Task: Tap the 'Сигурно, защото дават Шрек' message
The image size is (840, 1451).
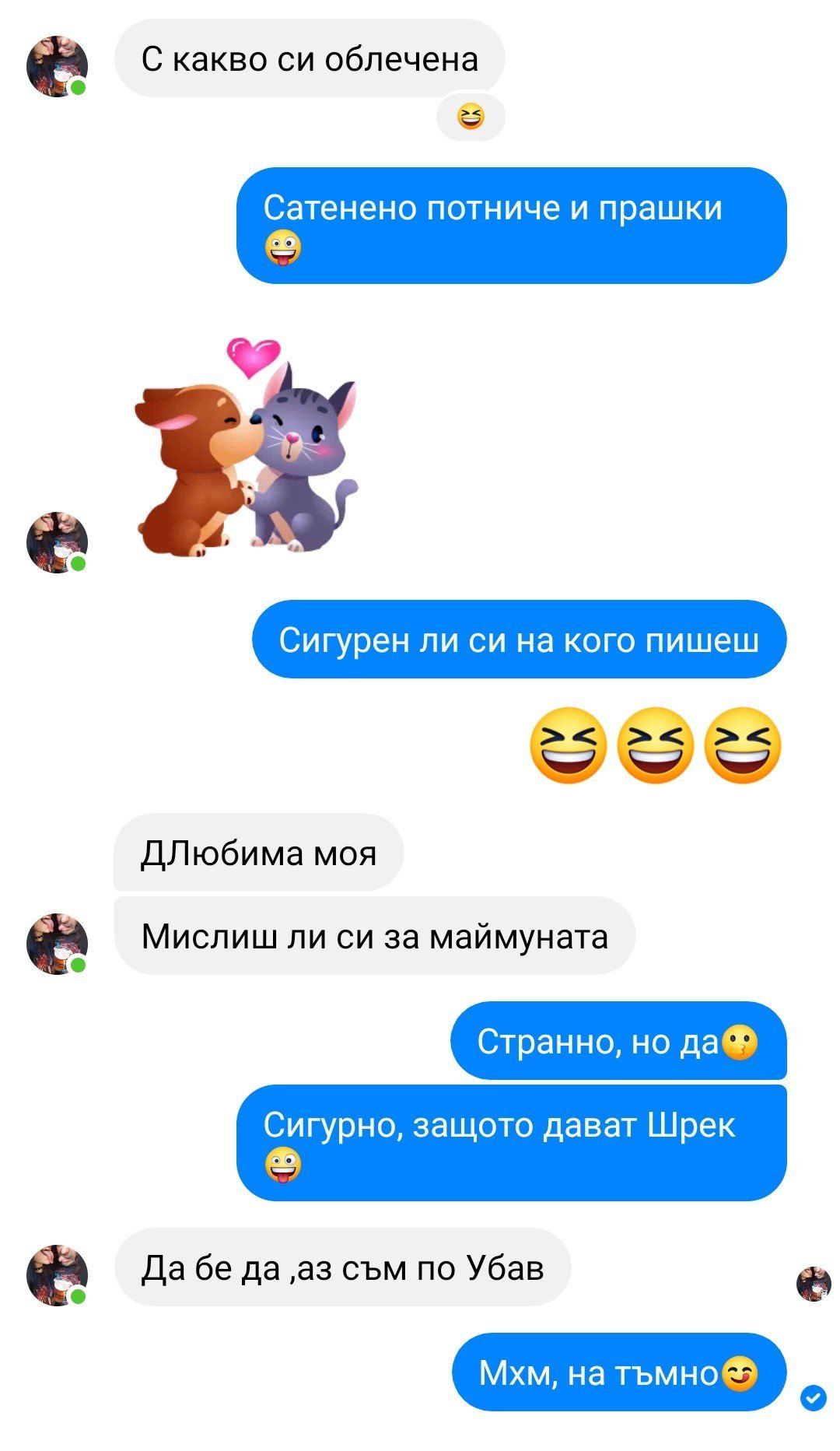Action: (512, 1143)
